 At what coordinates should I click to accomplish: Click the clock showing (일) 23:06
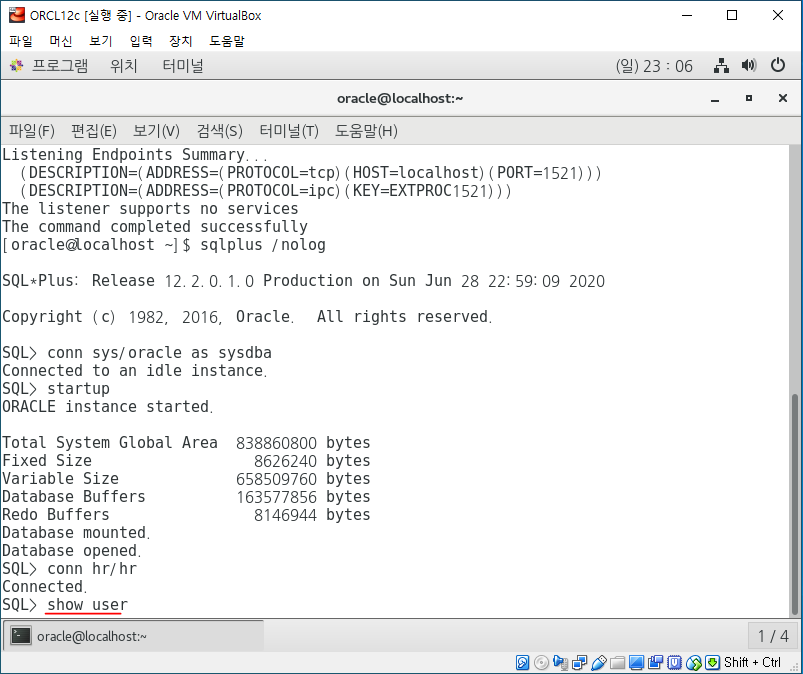[x=654, y=66]
